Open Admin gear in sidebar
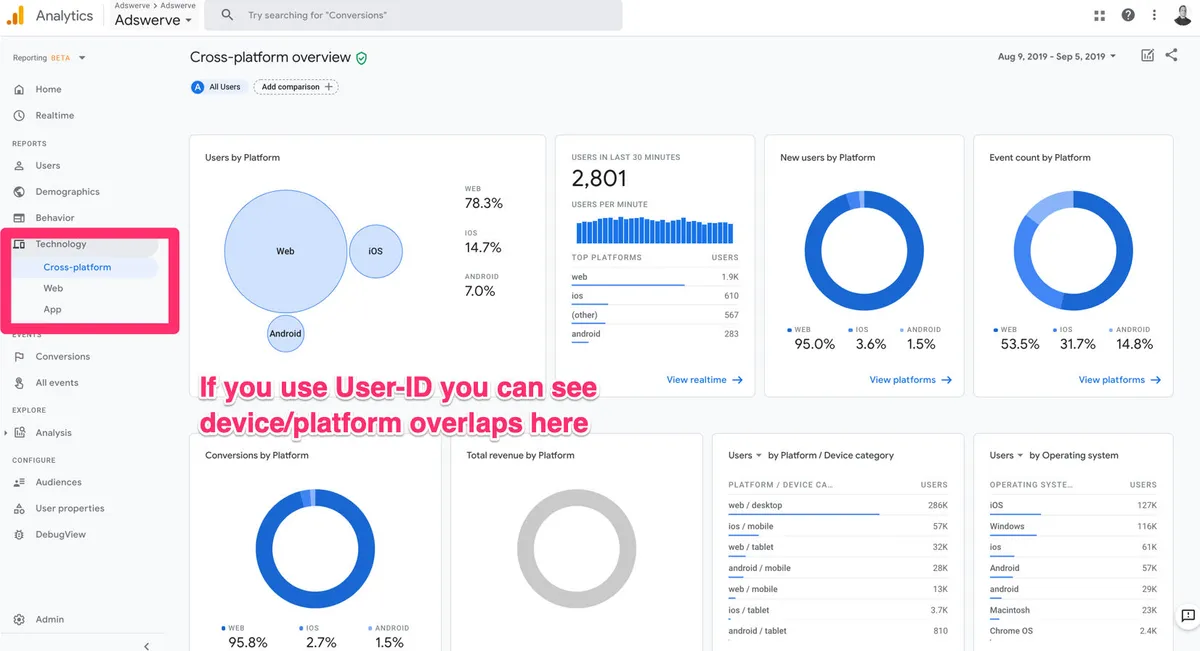The image size is (1200, 651). point(19,619)
